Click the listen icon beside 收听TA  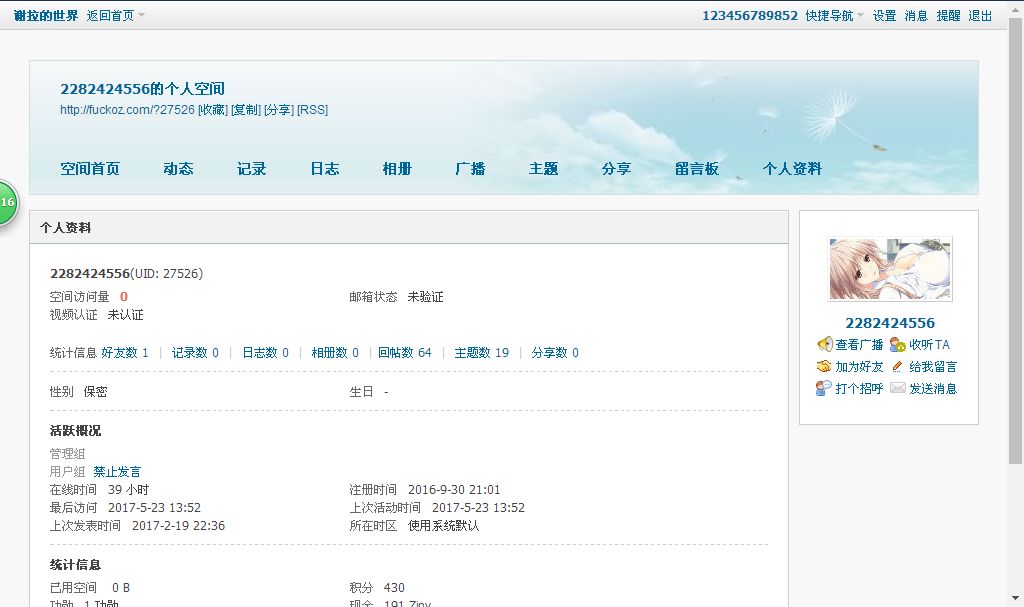click(898, 344)
